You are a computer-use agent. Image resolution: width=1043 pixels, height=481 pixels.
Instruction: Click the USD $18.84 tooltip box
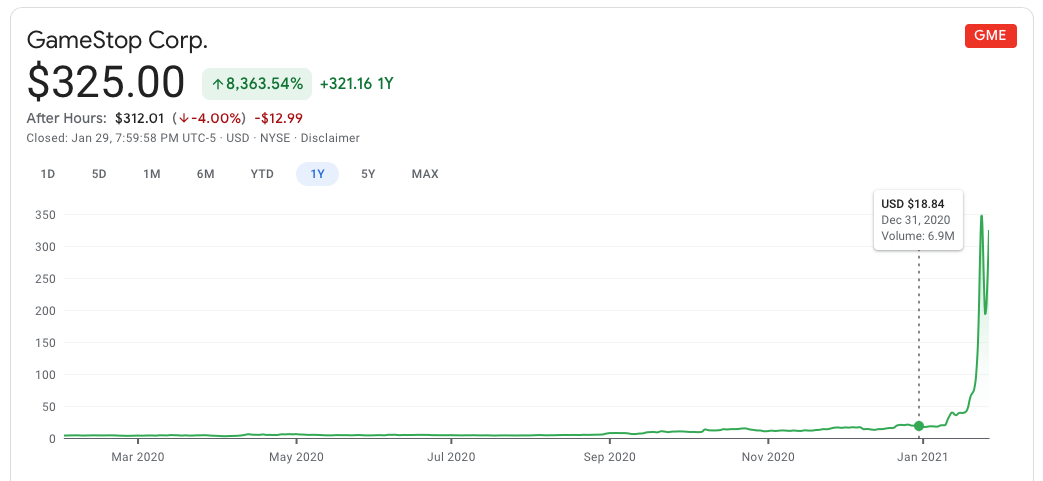tap(919, 220)
